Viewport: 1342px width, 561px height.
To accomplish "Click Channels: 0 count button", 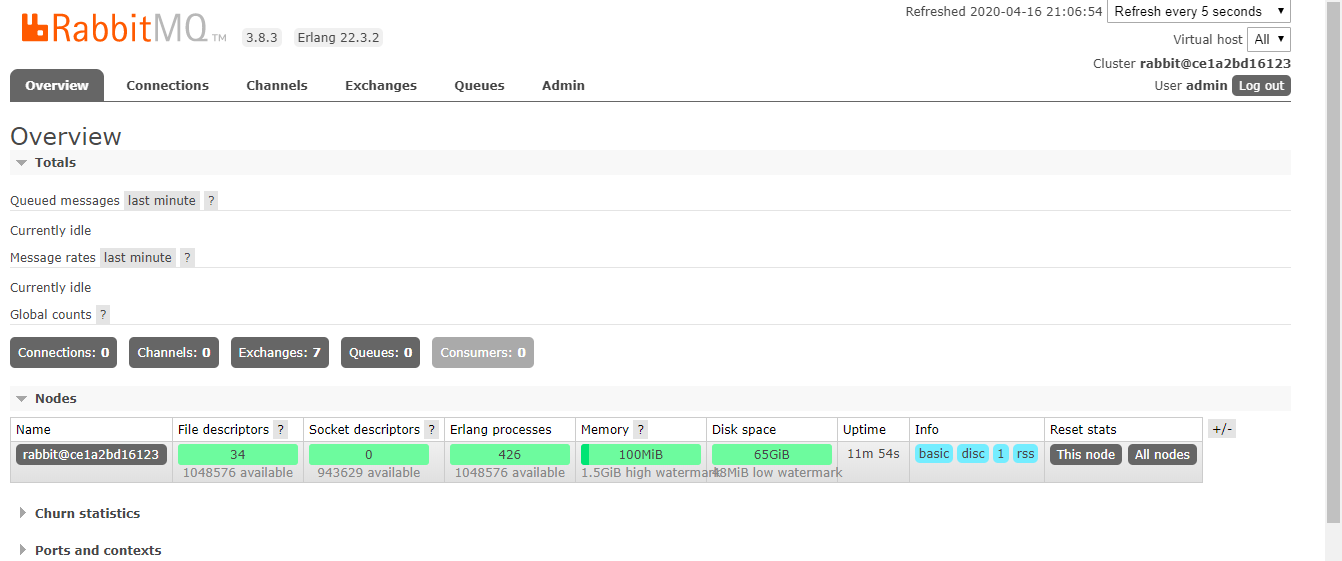I will 174,352.
